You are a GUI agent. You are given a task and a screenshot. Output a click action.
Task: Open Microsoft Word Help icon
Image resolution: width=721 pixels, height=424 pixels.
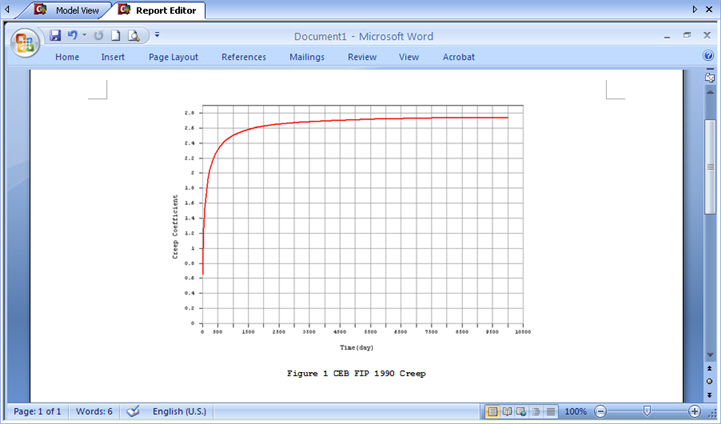709,57
